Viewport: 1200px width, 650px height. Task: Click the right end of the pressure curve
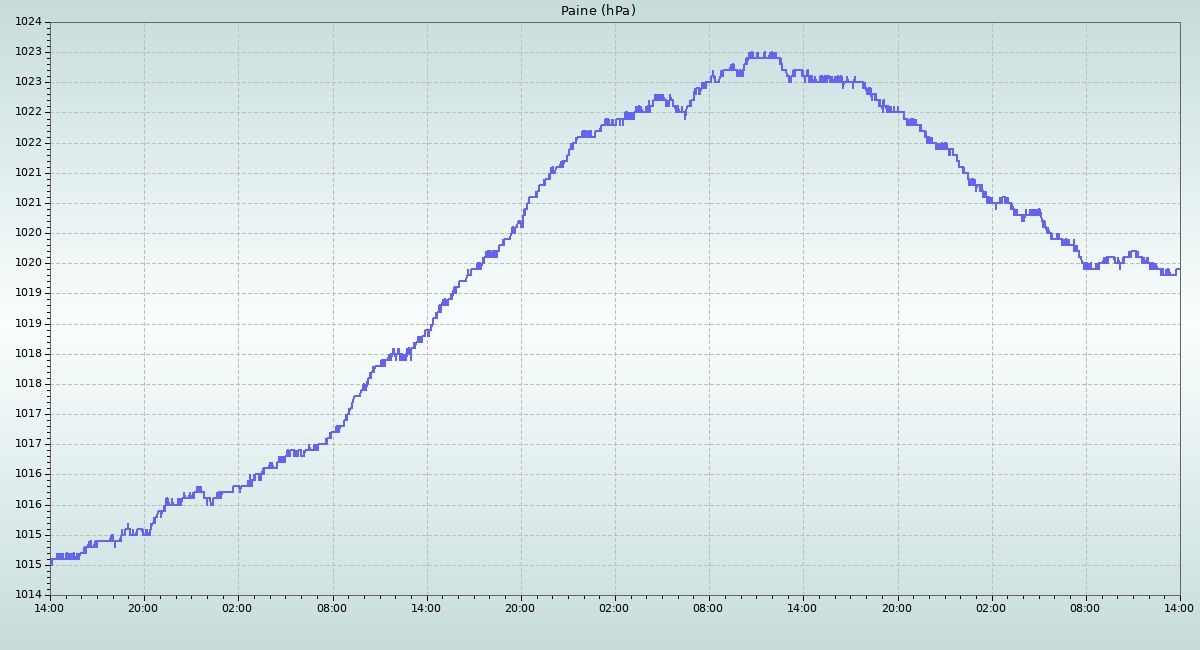point(1179,270)
